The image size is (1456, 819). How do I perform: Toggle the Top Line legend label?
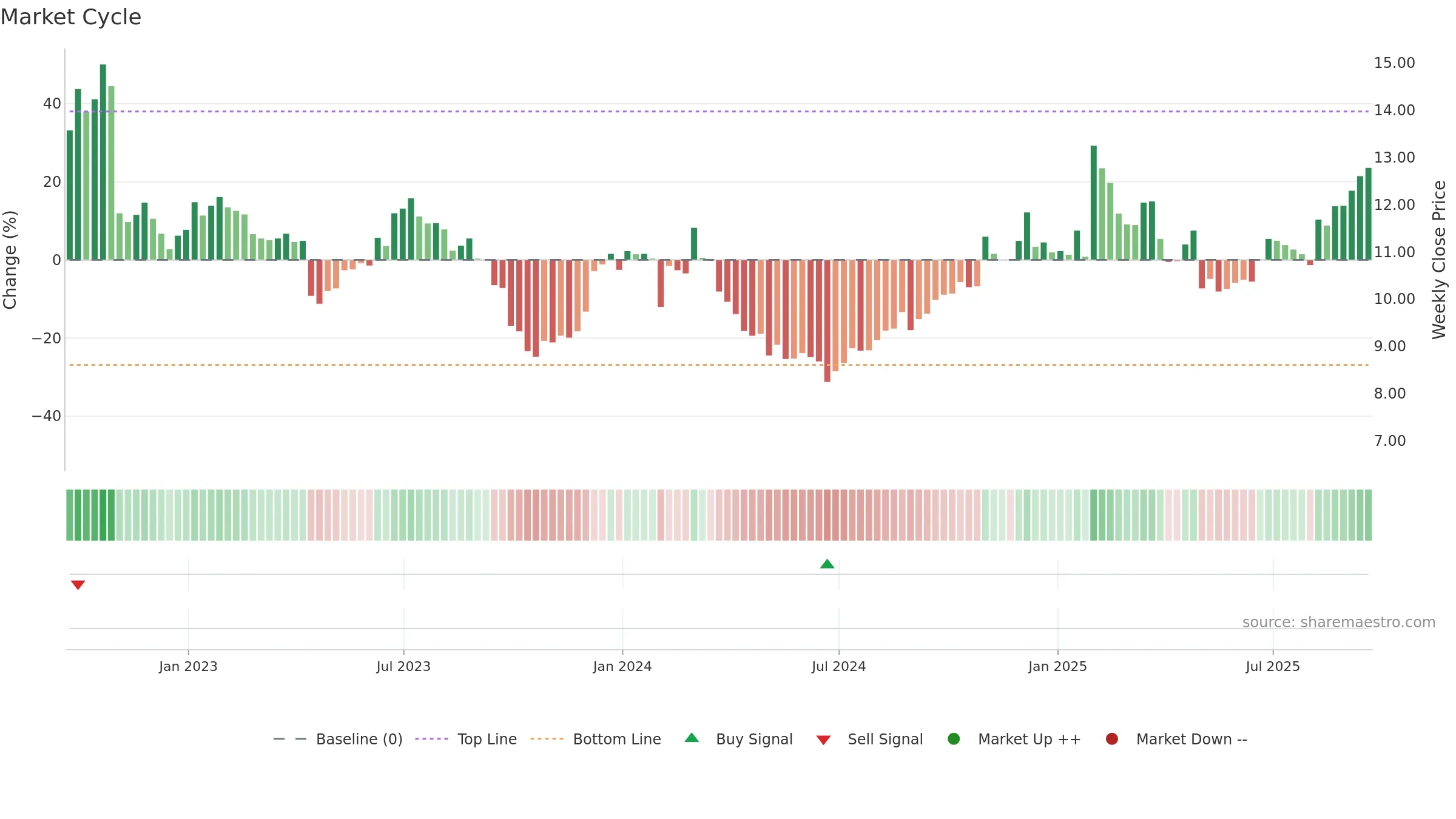[x=487, y=739]
